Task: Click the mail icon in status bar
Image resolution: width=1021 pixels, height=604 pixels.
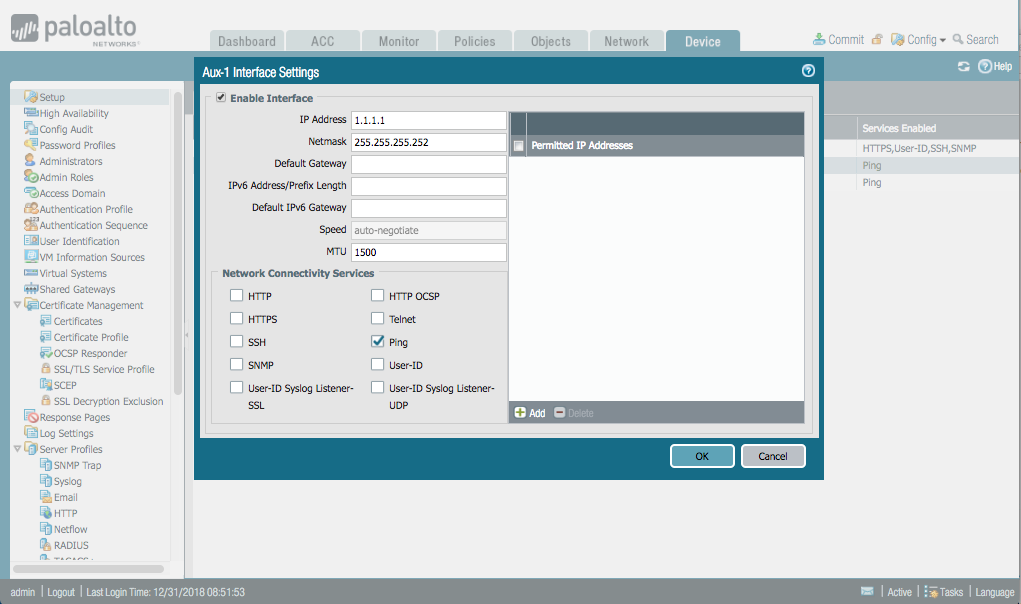Action: tap(867, 591)
